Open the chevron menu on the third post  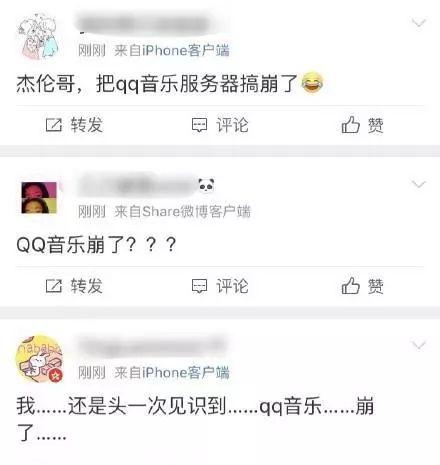(419, 345)
